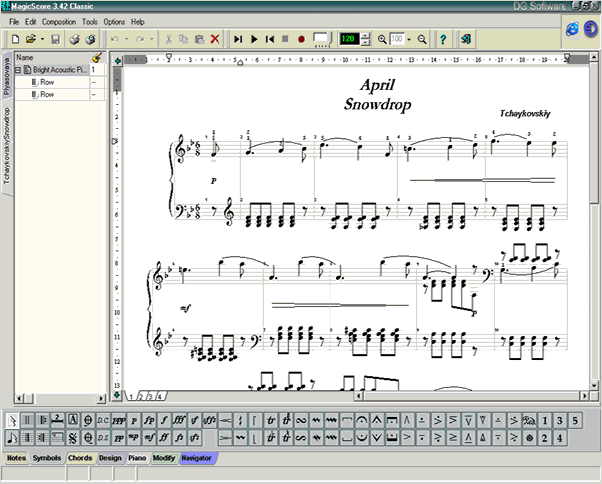This screenshot has height=484, width=602.
Task: Switch to the TchaykovskiySnowdrop vertical tab
Action: (7, 147)
